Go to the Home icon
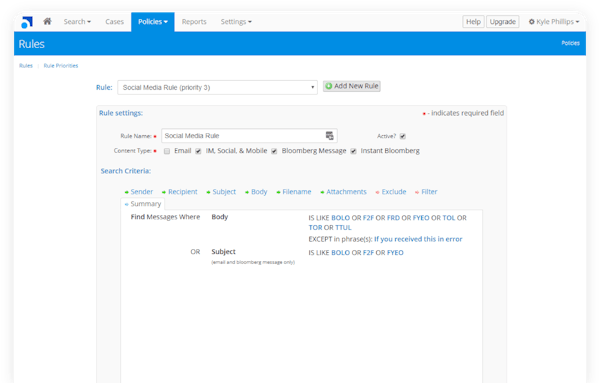The height and width of the screenshot is (383, 600). (47, 21)
